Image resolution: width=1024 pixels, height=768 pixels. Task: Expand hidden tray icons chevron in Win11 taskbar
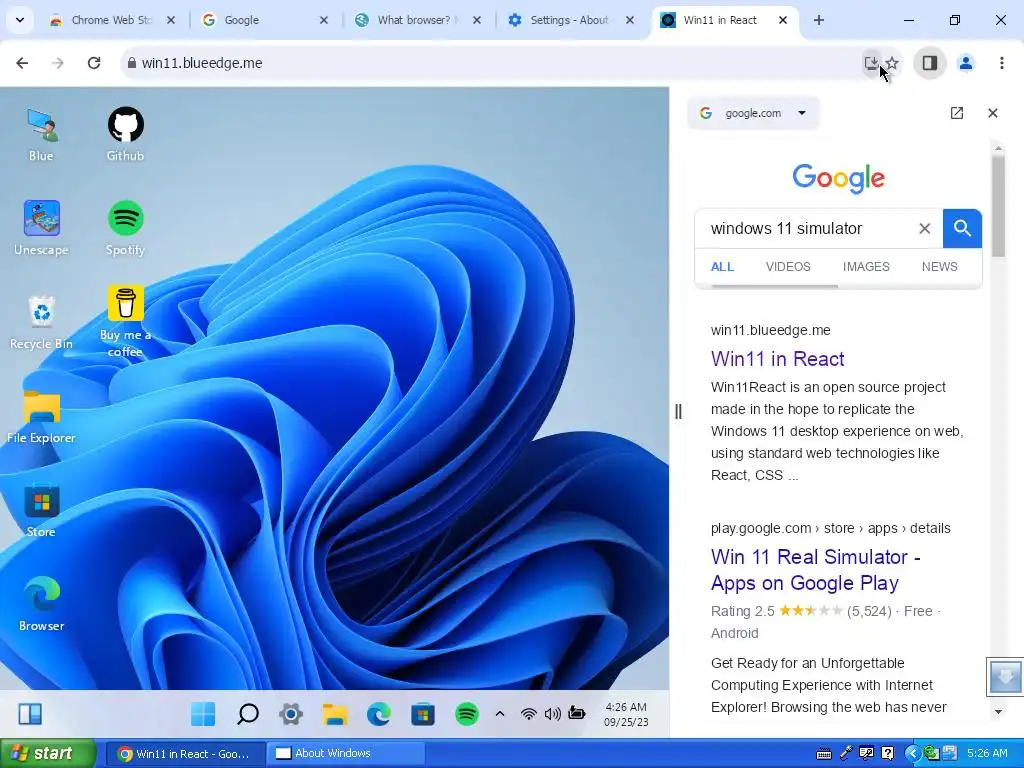pos(500,714)
